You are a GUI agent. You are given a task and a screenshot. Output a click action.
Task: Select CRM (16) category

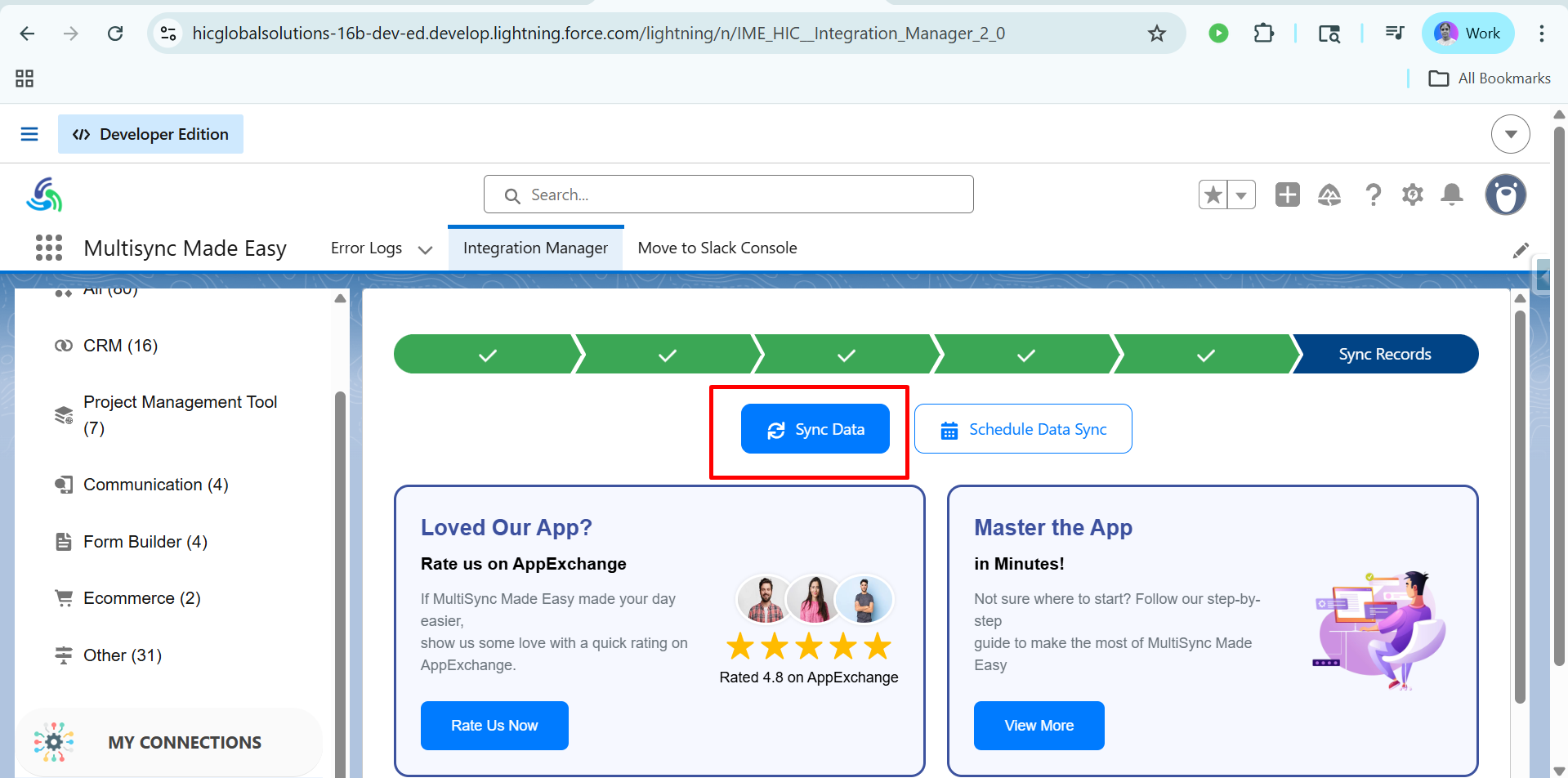pos(120,346)
